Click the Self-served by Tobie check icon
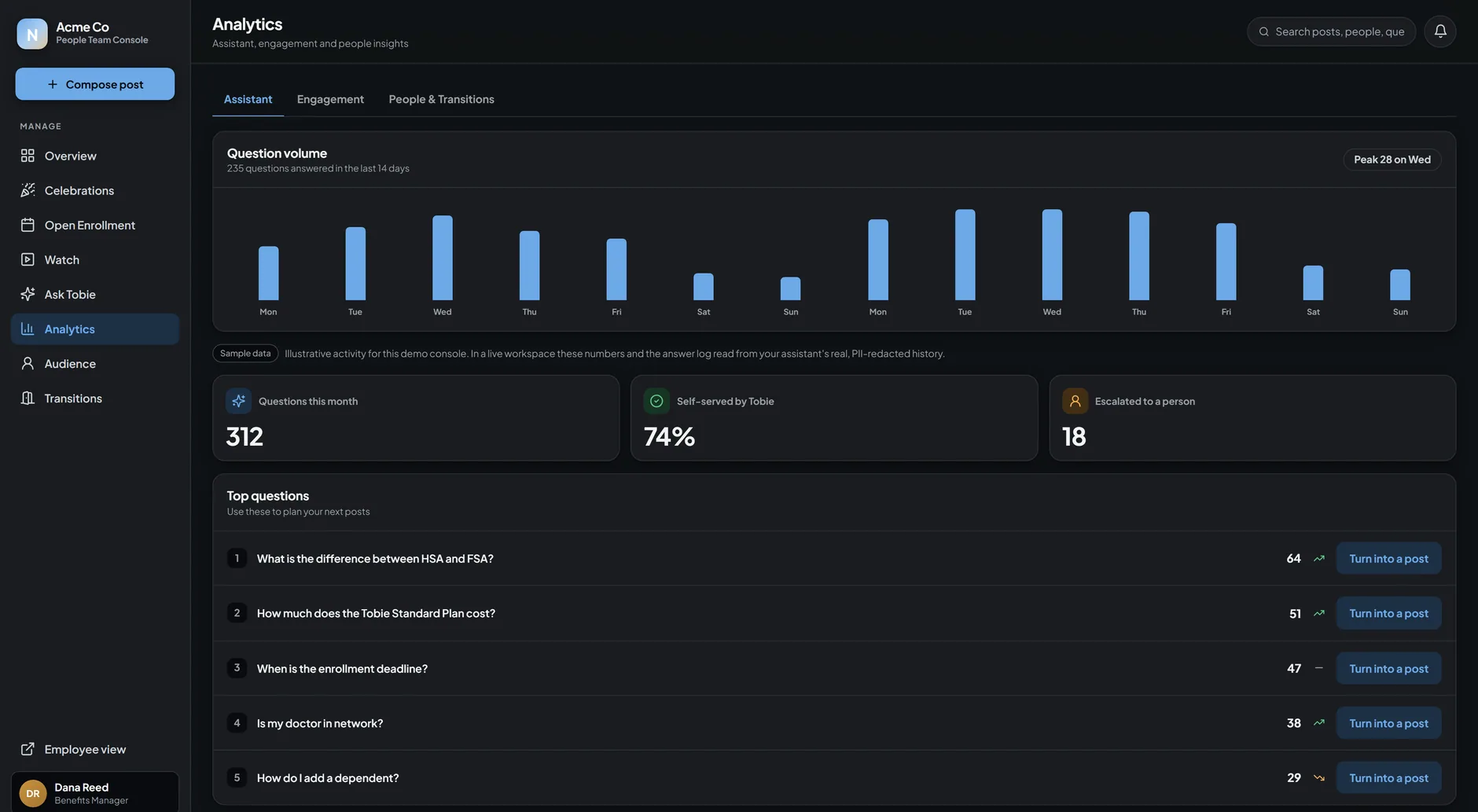Screen dimensions: 1478x812 click(656, 401)
